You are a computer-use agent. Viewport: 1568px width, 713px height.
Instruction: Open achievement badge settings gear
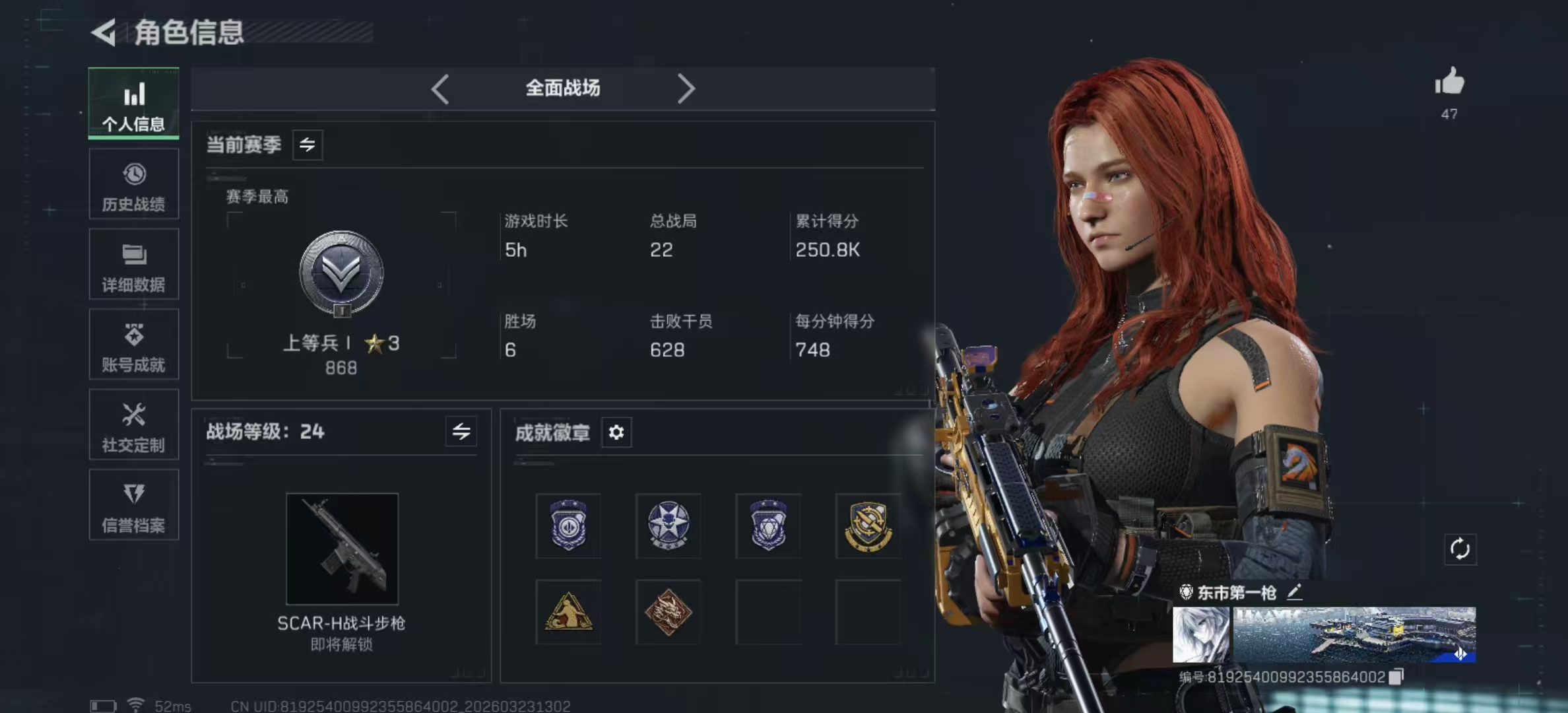[x=616, y=432]
